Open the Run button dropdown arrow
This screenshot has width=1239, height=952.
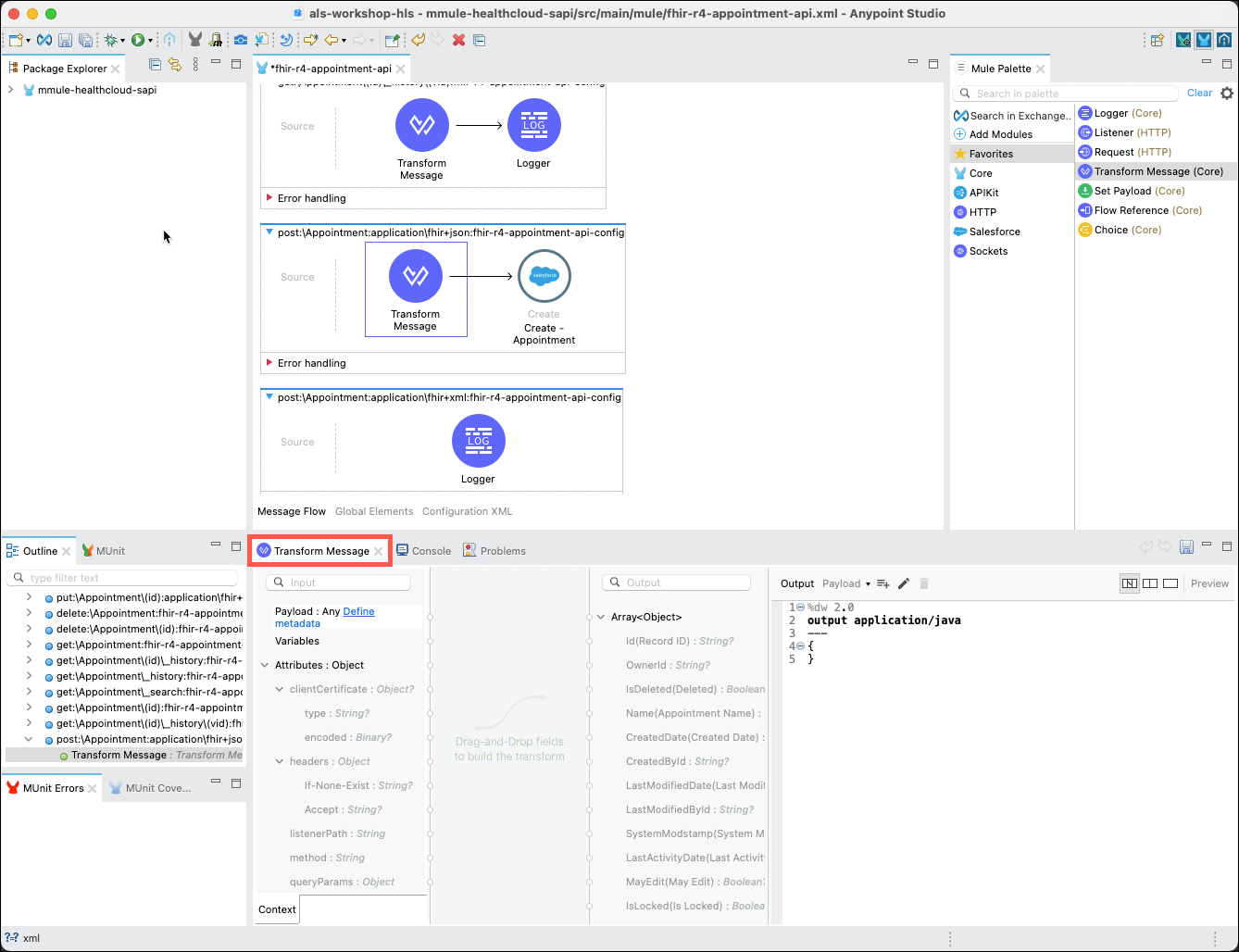click(149, 41)
